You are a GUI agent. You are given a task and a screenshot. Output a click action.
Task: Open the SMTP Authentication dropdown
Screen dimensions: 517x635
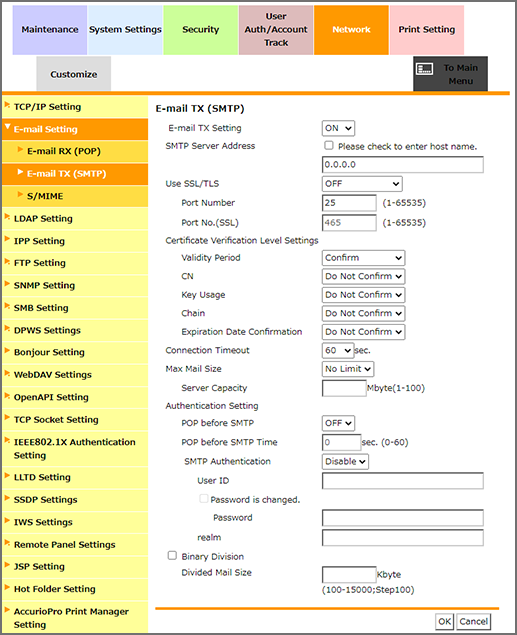point(345,462)
